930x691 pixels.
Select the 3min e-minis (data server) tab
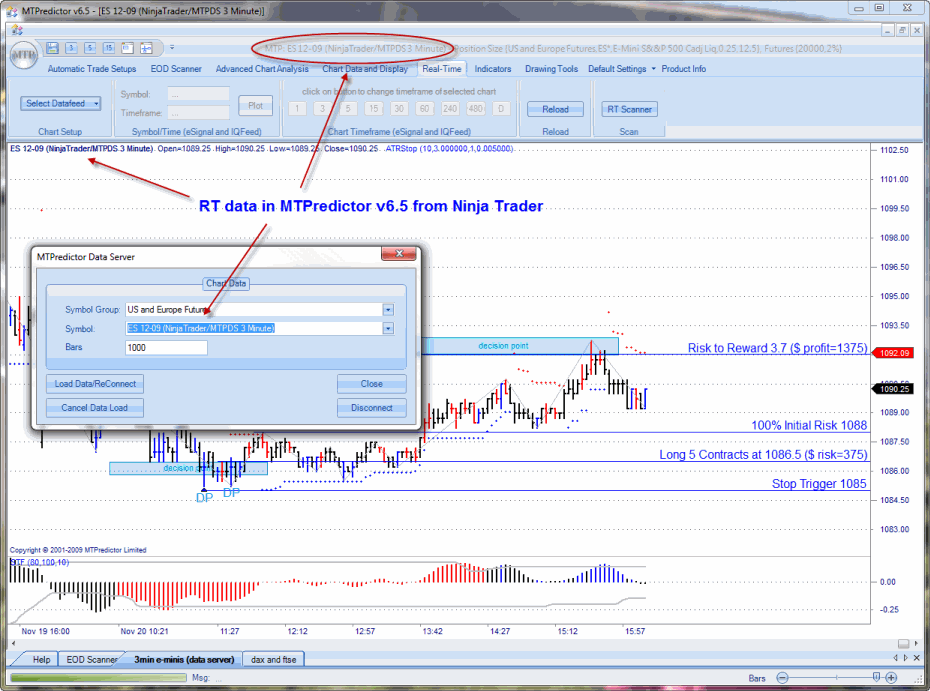coord(184,660)
